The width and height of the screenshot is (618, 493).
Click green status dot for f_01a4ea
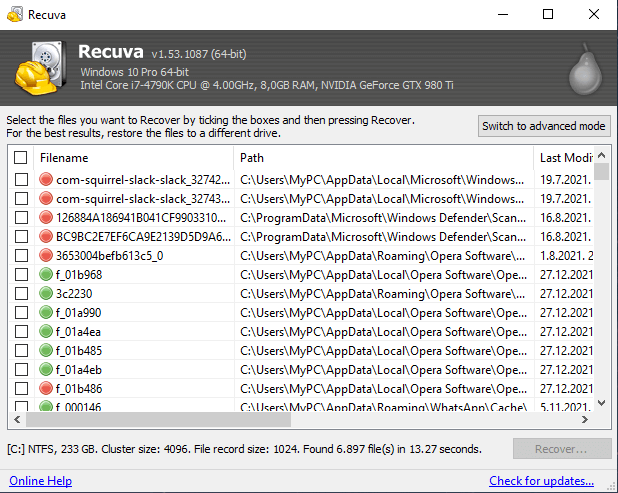(46, 331)
